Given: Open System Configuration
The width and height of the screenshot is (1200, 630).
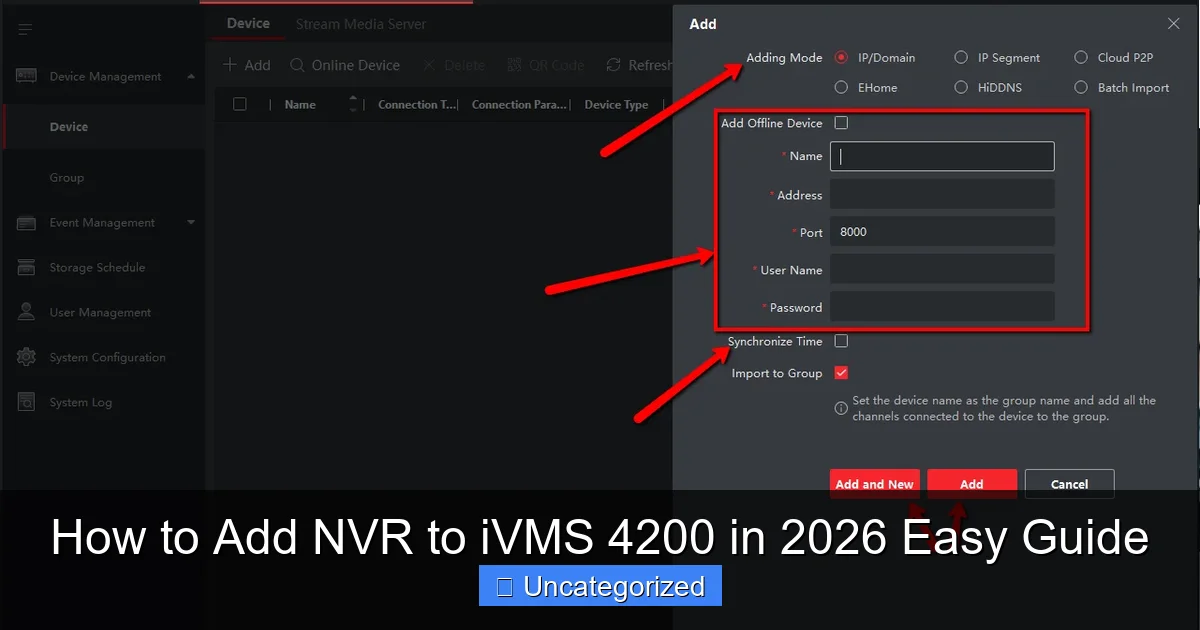Looking at the screenshot, I should tap(107, 357).
